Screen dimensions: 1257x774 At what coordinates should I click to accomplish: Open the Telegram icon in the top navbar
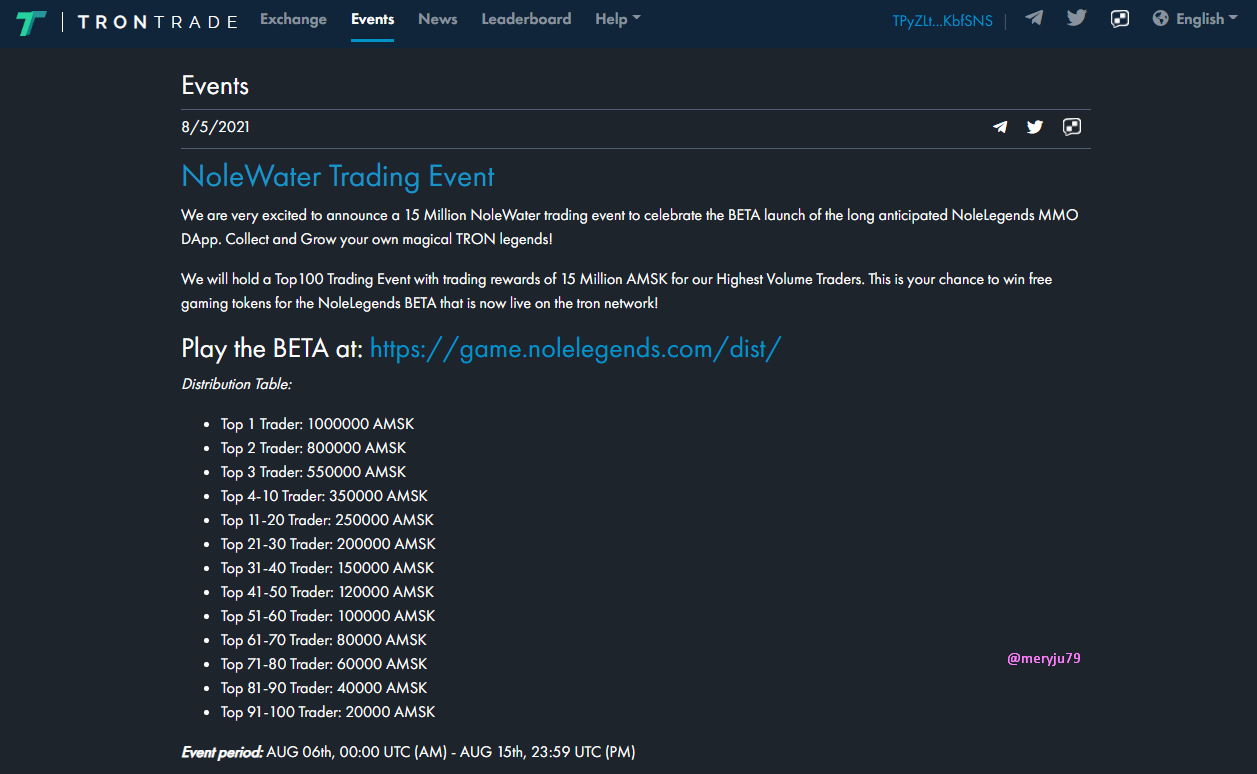(1034, 18)
